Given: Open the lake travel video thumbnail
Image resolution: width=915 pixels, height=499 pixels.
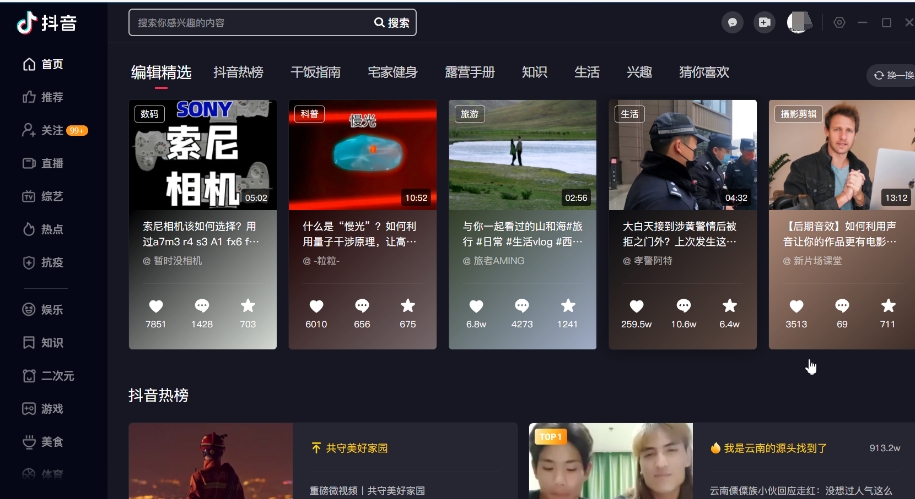Looking at the screenshot, I should 522,155.
